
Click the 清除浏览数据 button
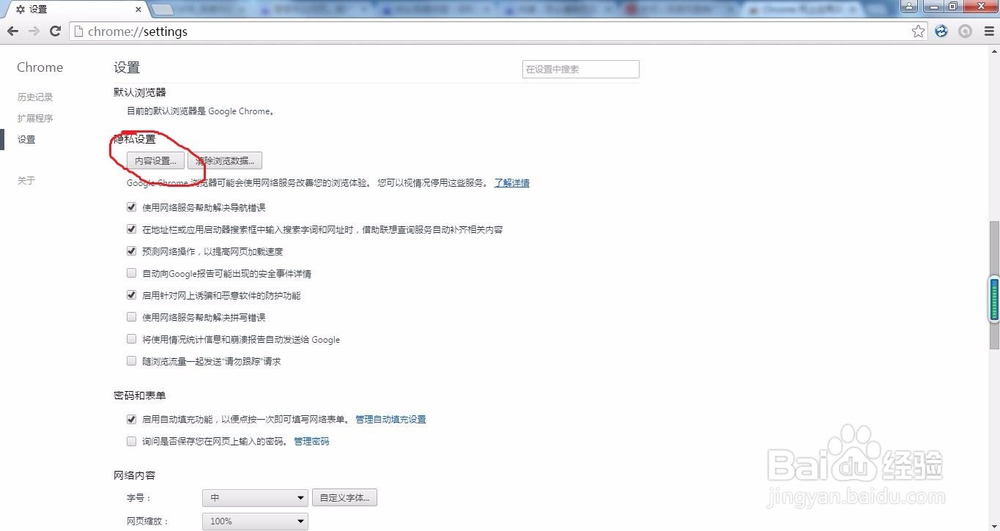tap(225, 161)
